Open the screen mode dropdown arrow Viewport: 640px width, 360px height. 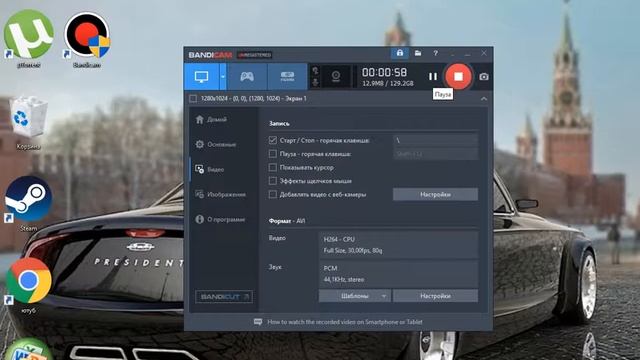tap(223, 76)
